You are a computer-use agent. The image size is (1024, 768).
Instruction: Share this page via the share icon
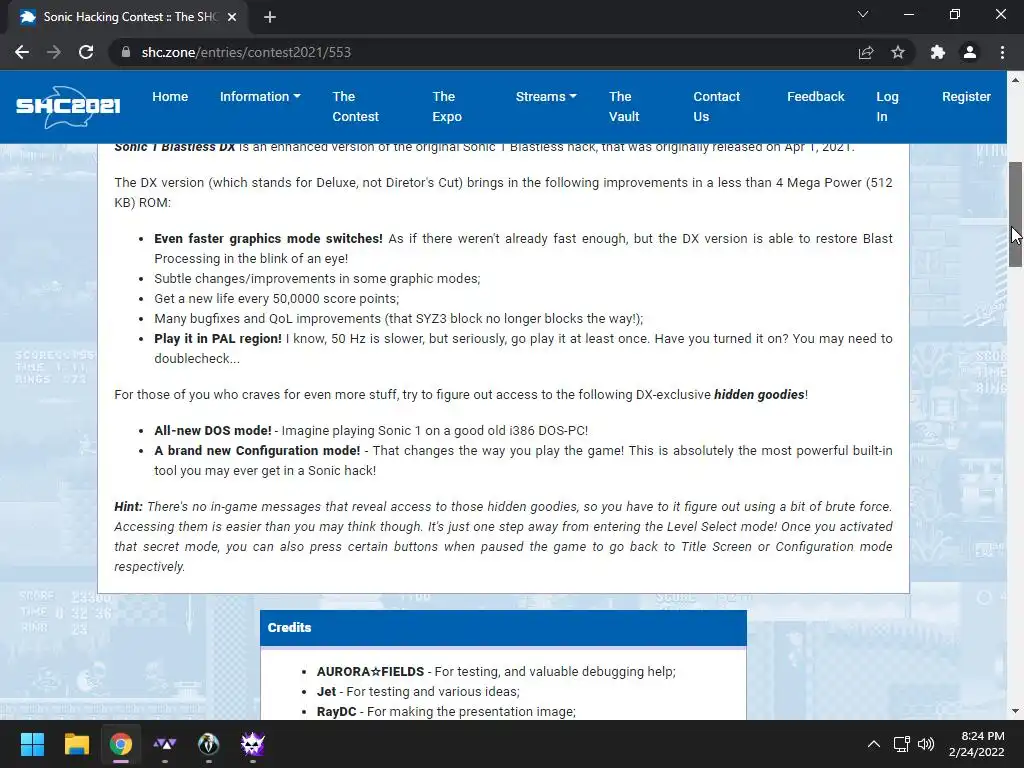[866, 52]
